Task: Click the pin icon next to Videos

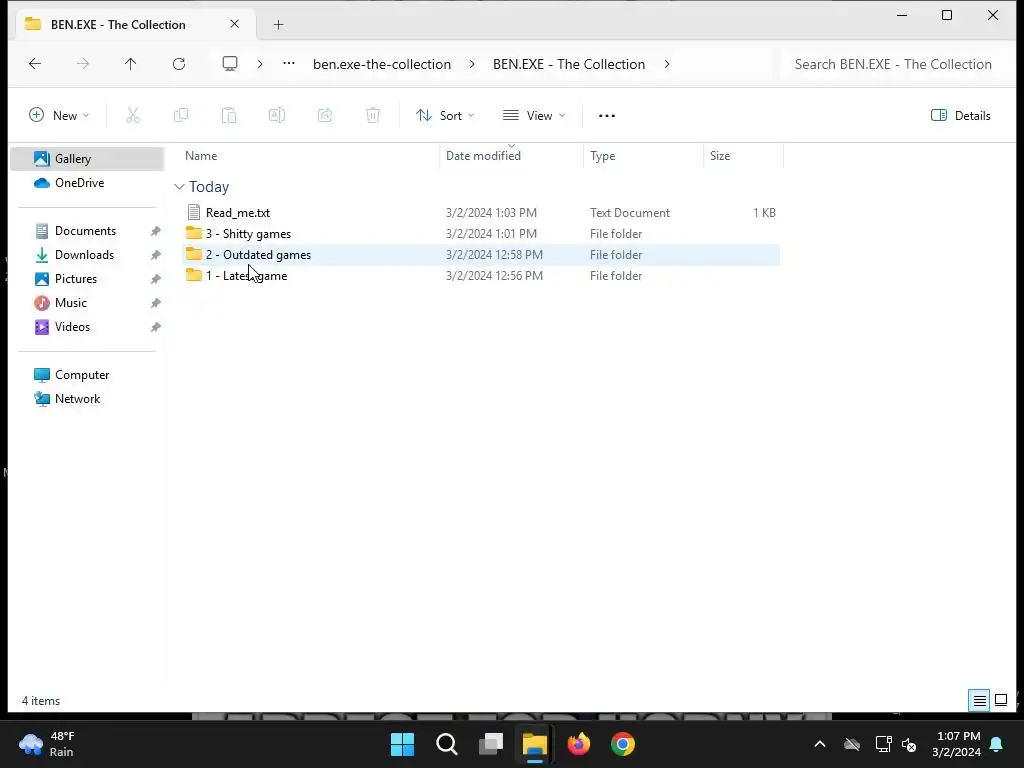Action: [x=155, y=327]
